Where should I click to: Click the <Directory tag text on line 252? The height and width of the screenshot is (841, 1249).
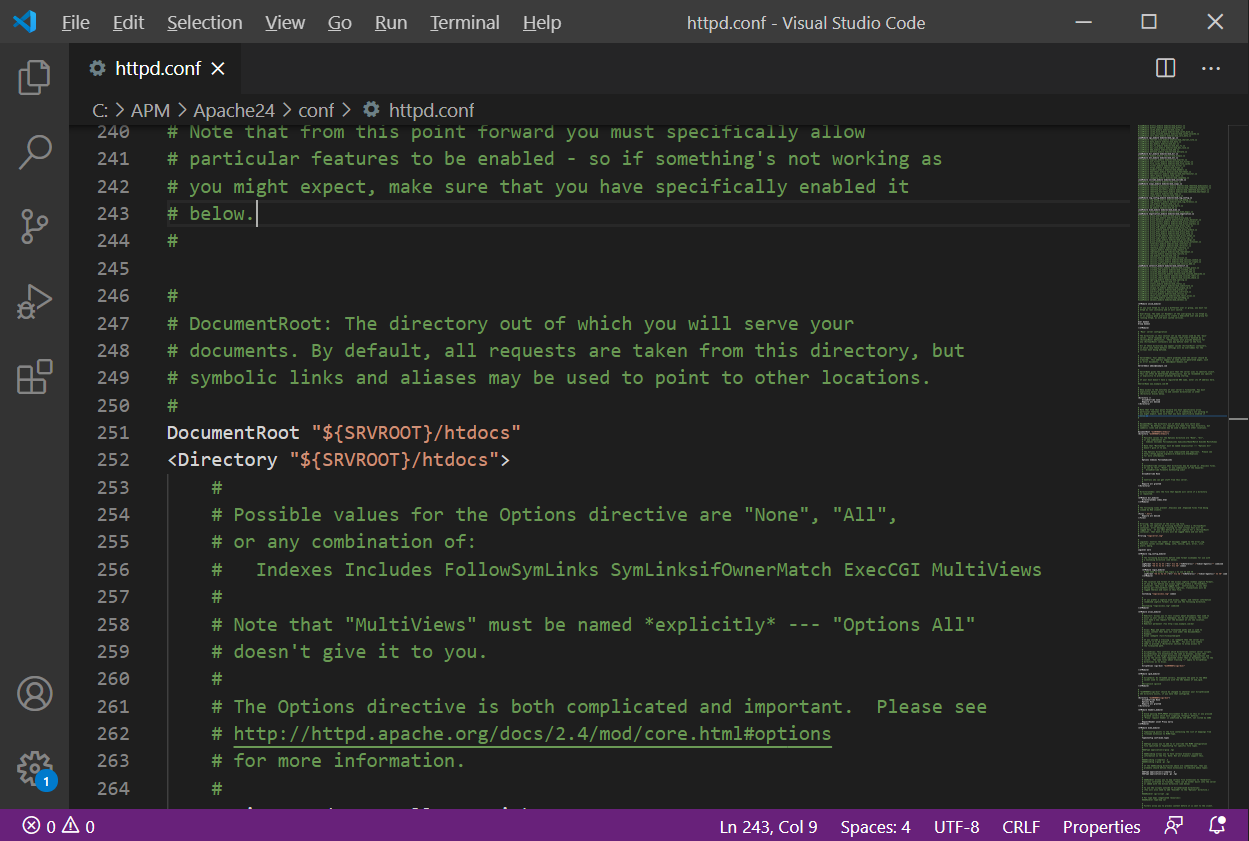tap(222, 459)
